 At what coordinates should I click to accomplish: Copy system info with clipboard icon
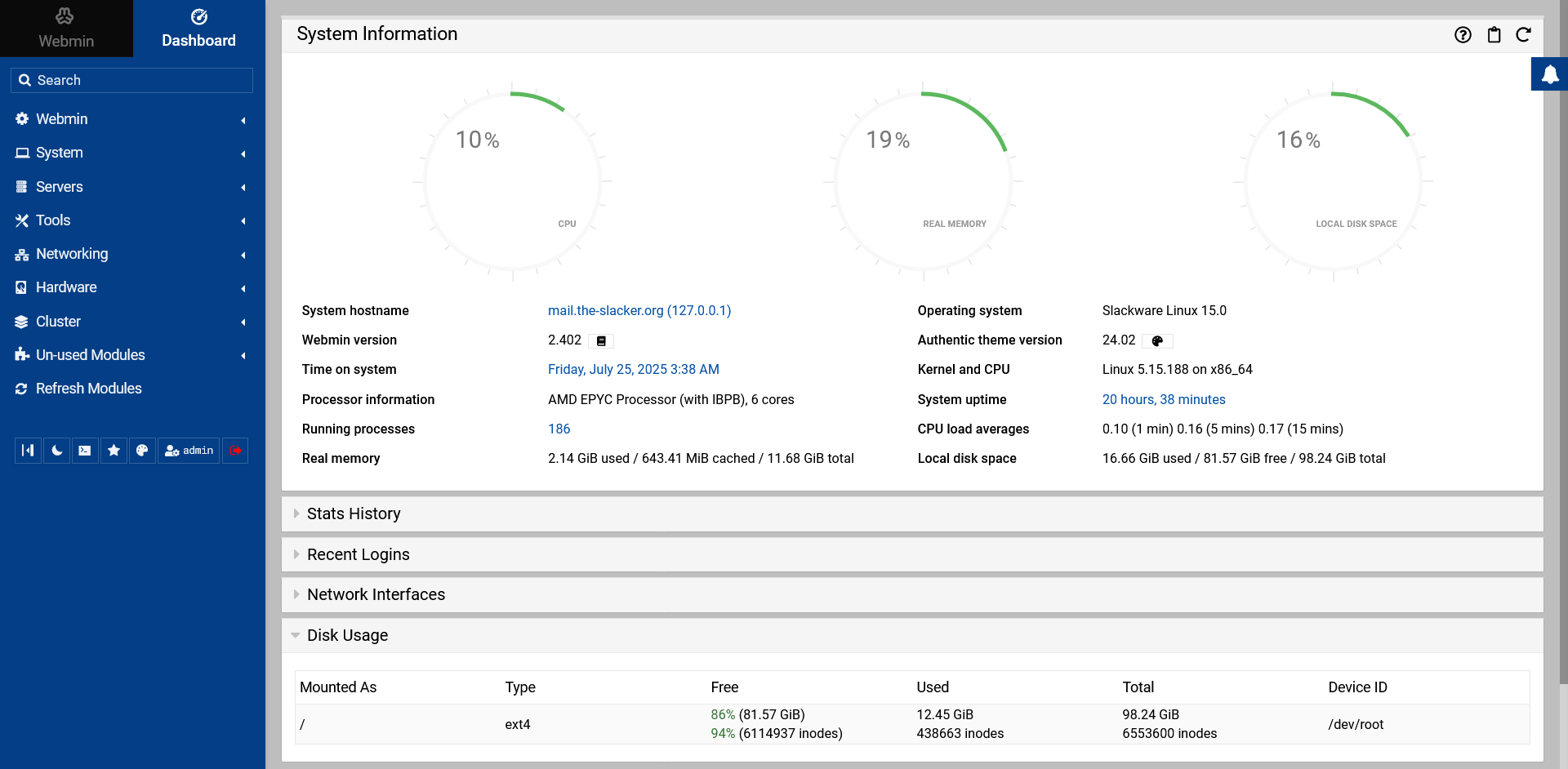(1494, 34)
